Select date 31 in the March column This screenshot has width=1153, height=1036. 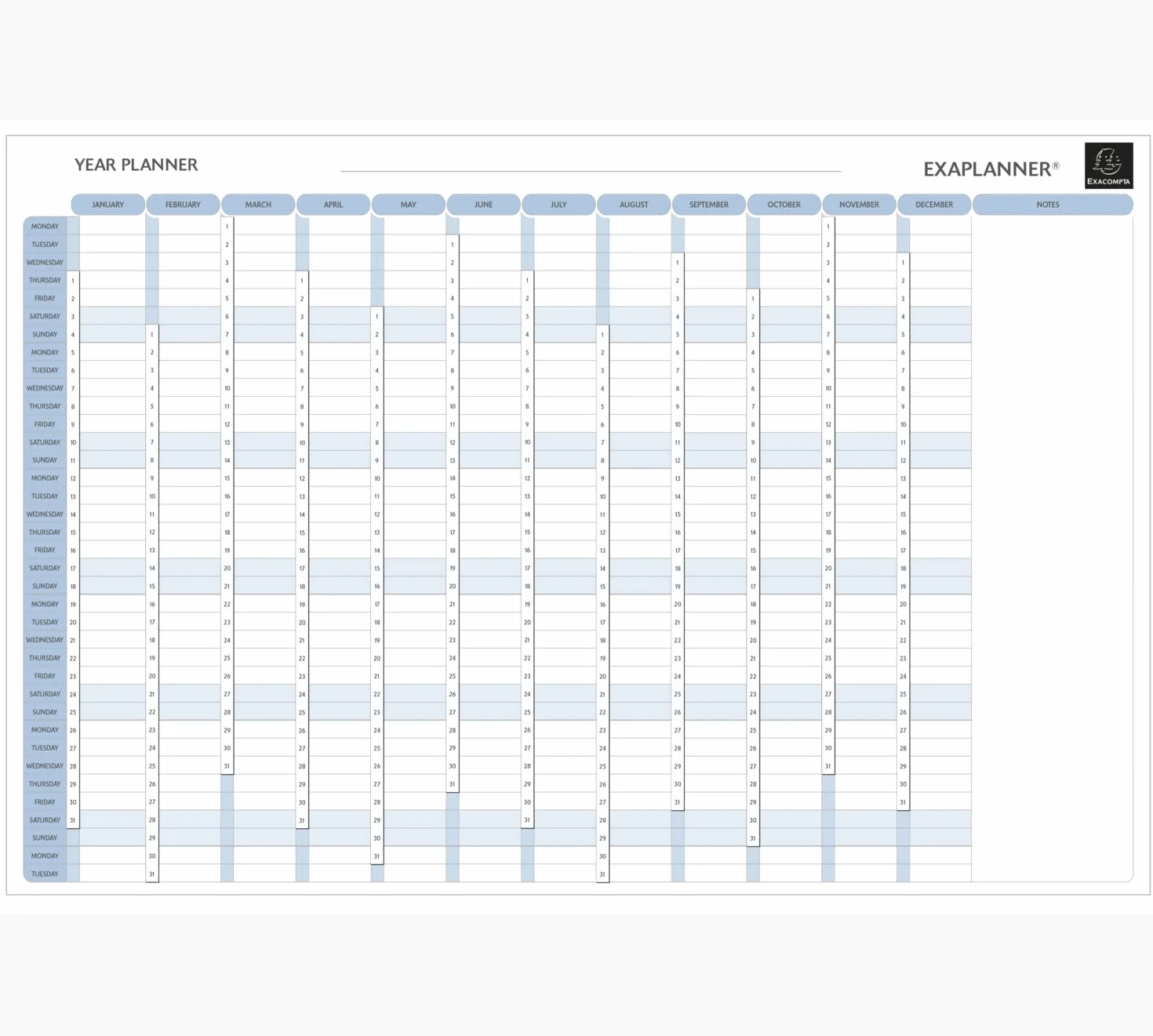227,766
